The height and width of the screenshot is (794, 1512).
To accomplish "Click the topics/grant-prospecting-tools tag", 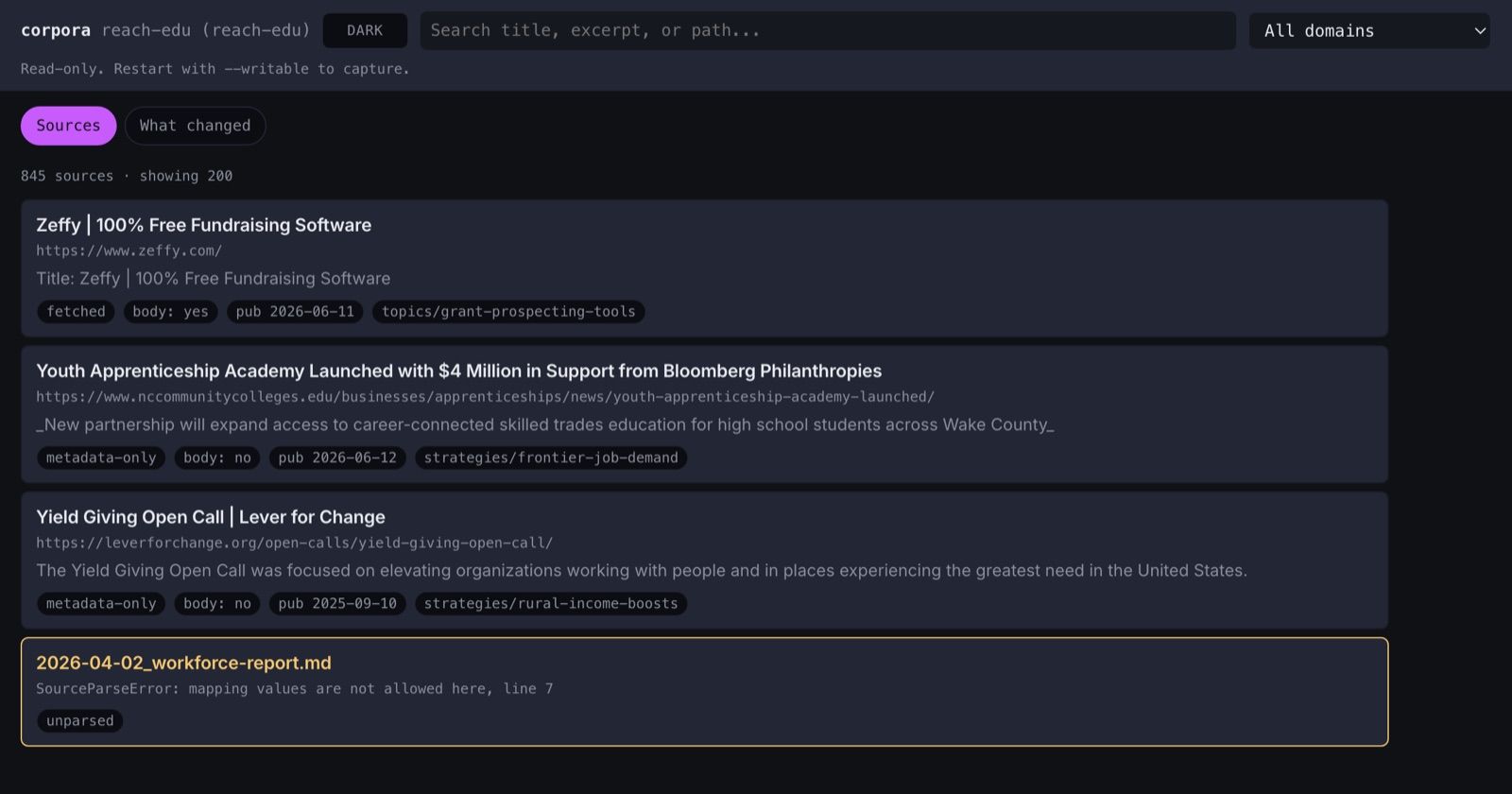I will pyautogui.click(x=508, y=312).
